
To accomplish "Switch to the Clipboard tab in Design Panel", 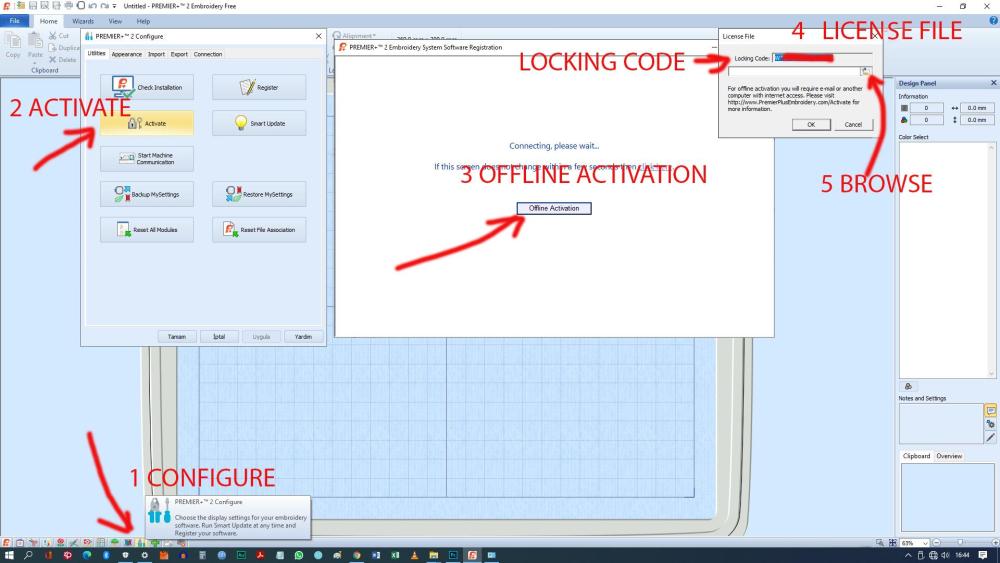I will click(916, 456).
